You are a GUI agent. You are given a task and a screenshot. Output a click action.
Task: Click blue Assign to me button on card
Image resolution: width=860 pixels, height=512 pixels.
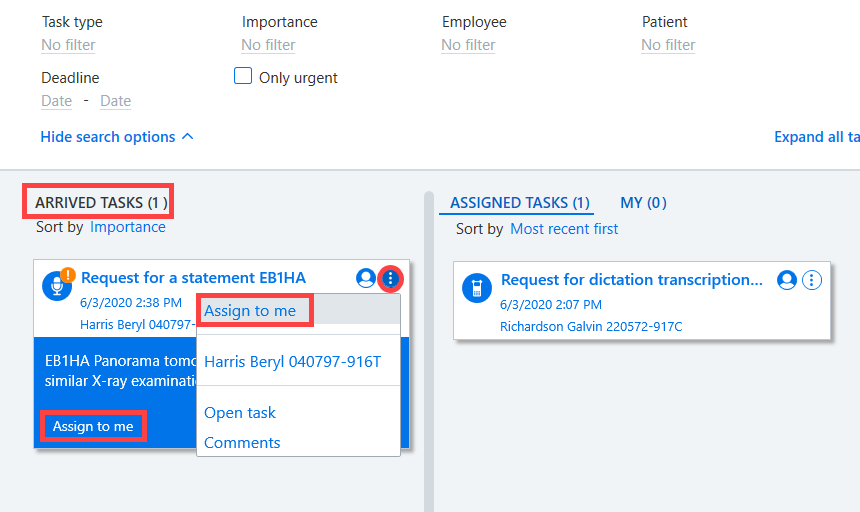[93, 426]
